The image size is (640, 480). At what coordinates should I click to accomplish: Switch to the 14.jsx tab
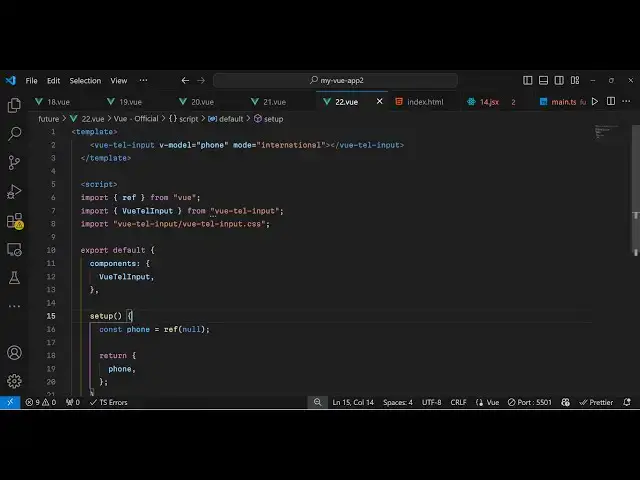(x=489, y=102)
